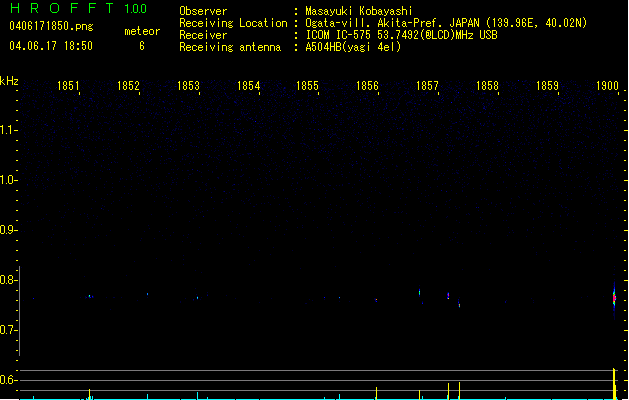The height and width of the screenshot is (400, 629).
Task: Click the 0.6 kHz frequency axis label
Action: tap(8, 380)
